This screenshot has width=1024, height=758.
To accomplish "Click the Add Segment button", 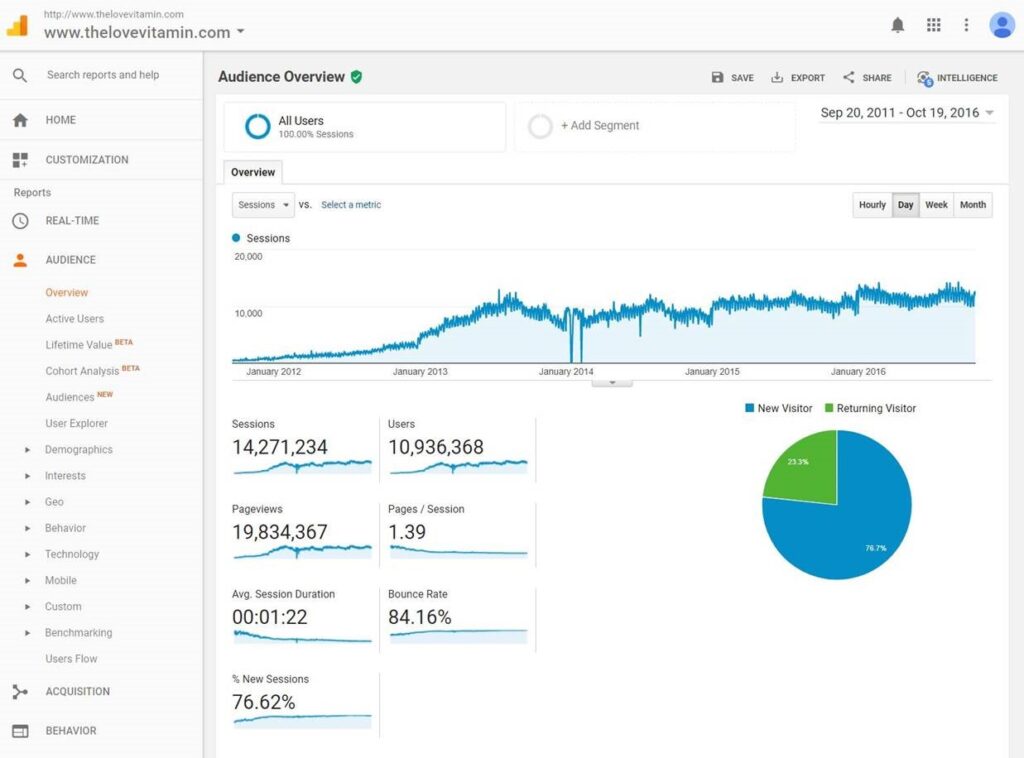I will (x=599, y=126).
